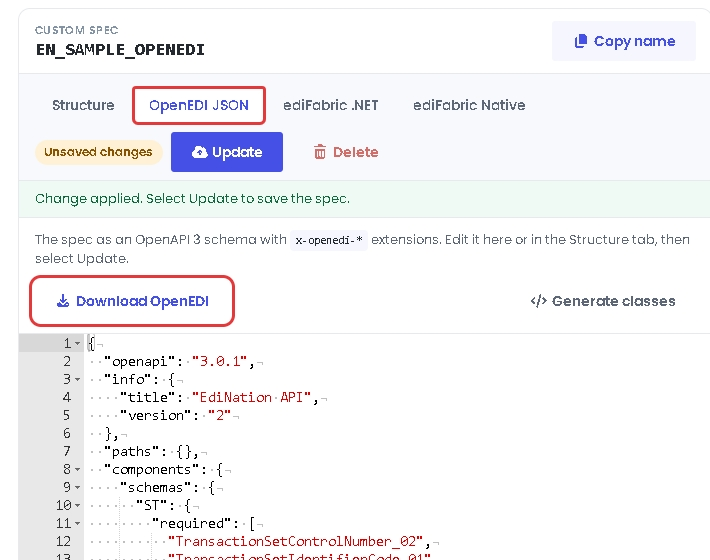Viewport: 710px width, 560px height.
Task: Click the "3.0.1" value in the editor
Action: click(x=220, y=361)
